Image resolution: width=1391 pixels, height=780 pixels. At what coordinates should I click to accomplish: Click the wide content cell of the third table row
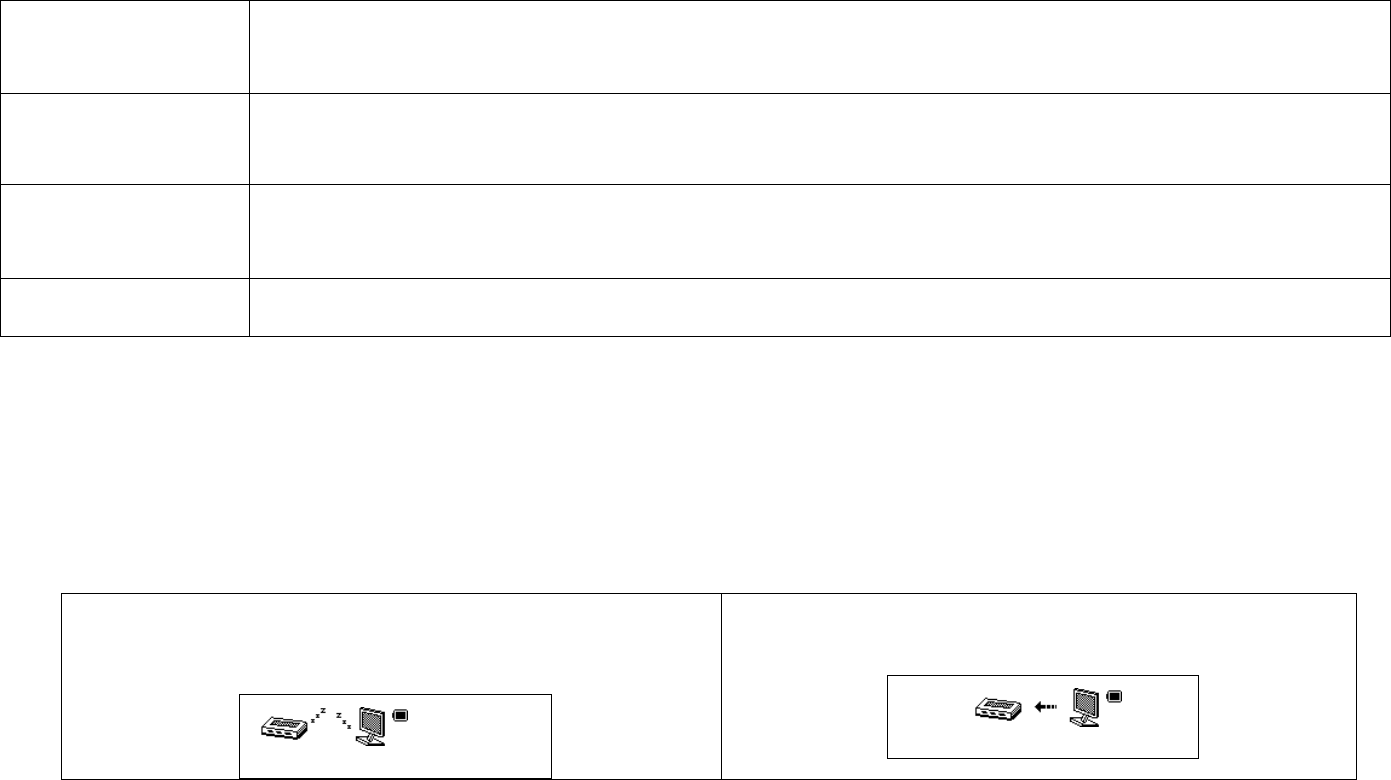tap(820, 231)
